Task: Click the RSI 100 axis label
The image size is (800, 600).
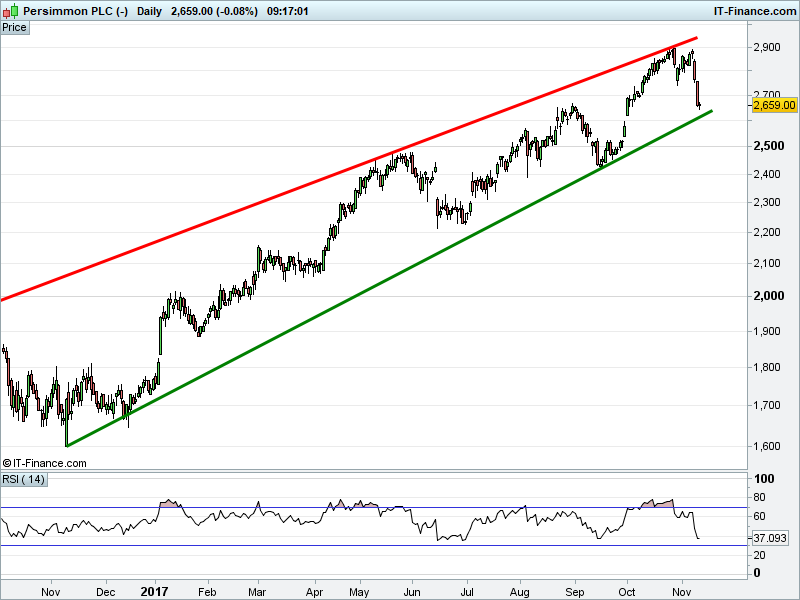Action: [764, 479]
